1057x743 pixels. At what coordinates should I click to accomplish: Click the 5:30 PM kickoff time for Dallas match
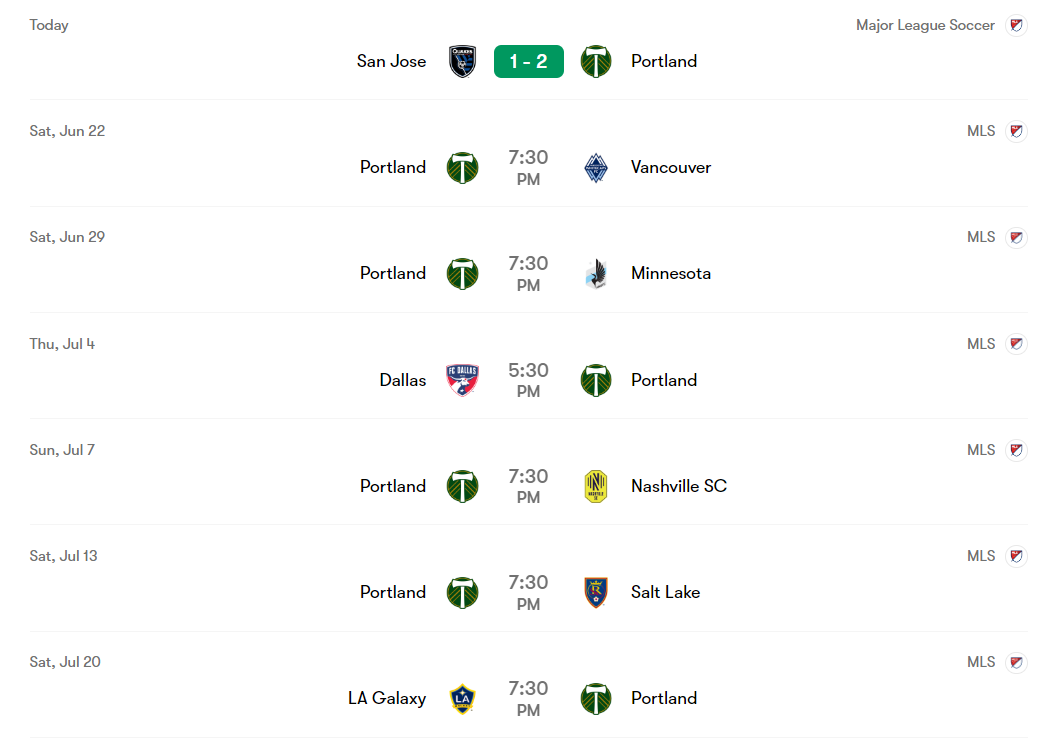(528, 380)
